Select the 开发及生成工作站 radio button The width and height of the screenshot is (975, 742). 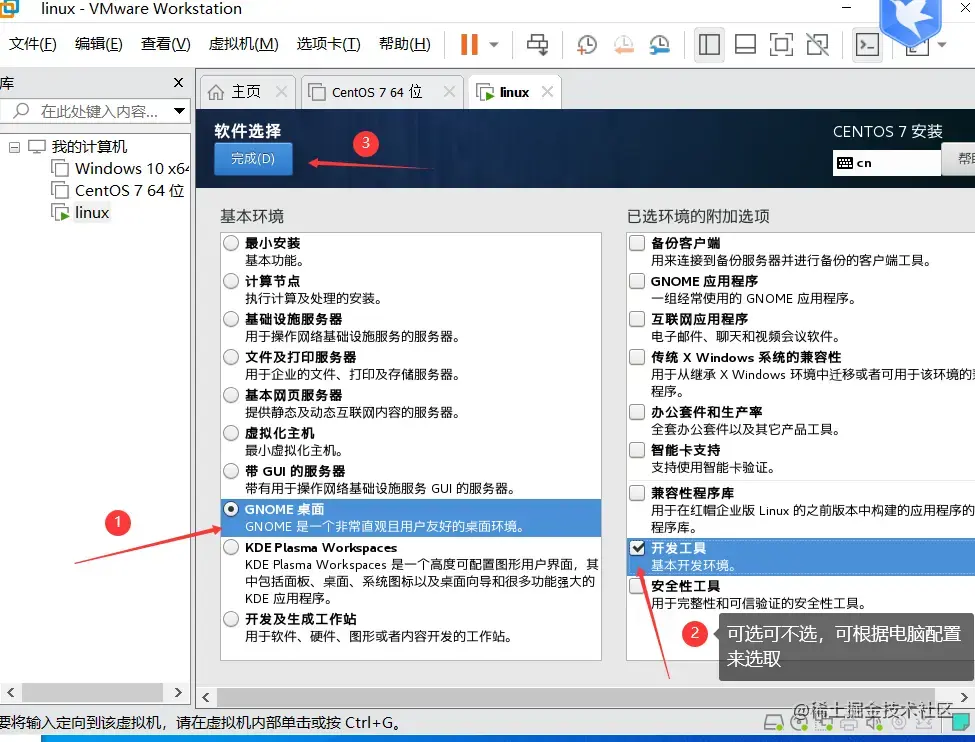231,619
